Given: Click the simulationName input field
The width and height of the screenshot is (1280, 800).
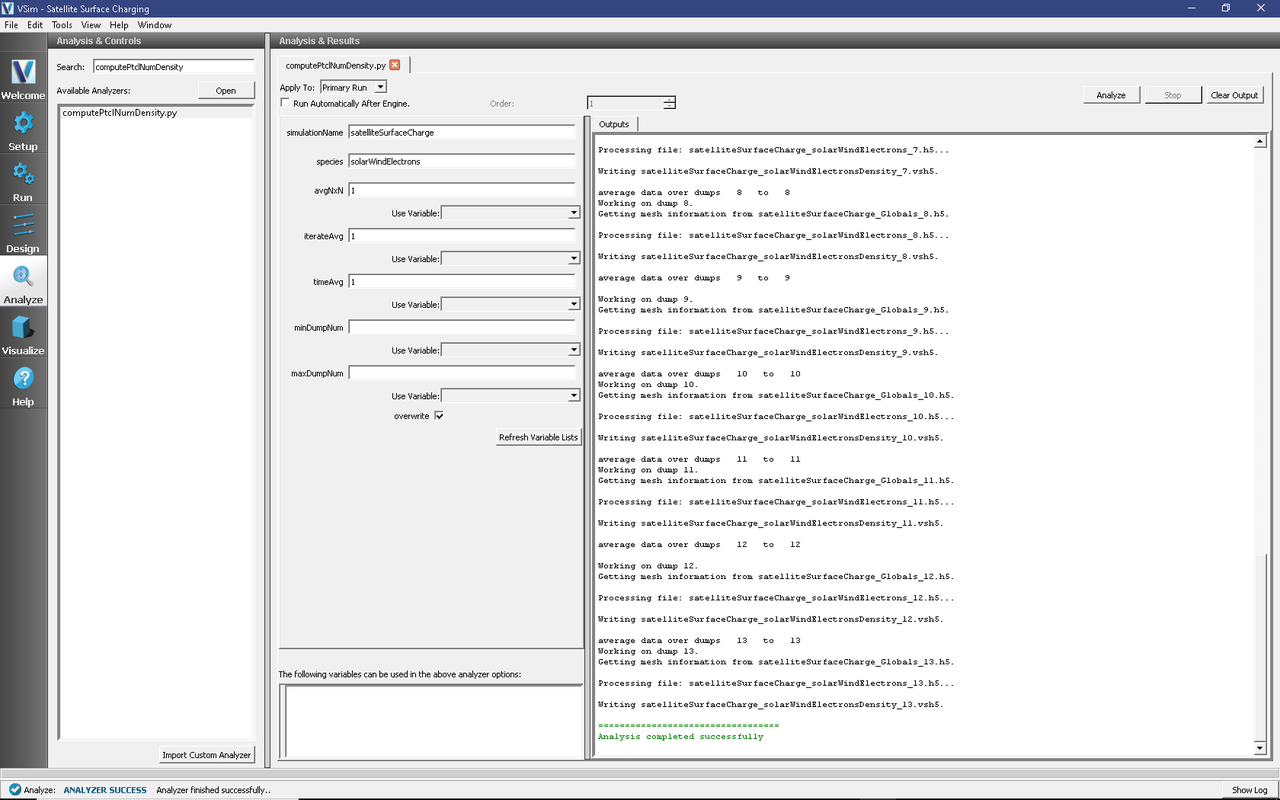Looking at the screenshot, I should click(461, 132).
